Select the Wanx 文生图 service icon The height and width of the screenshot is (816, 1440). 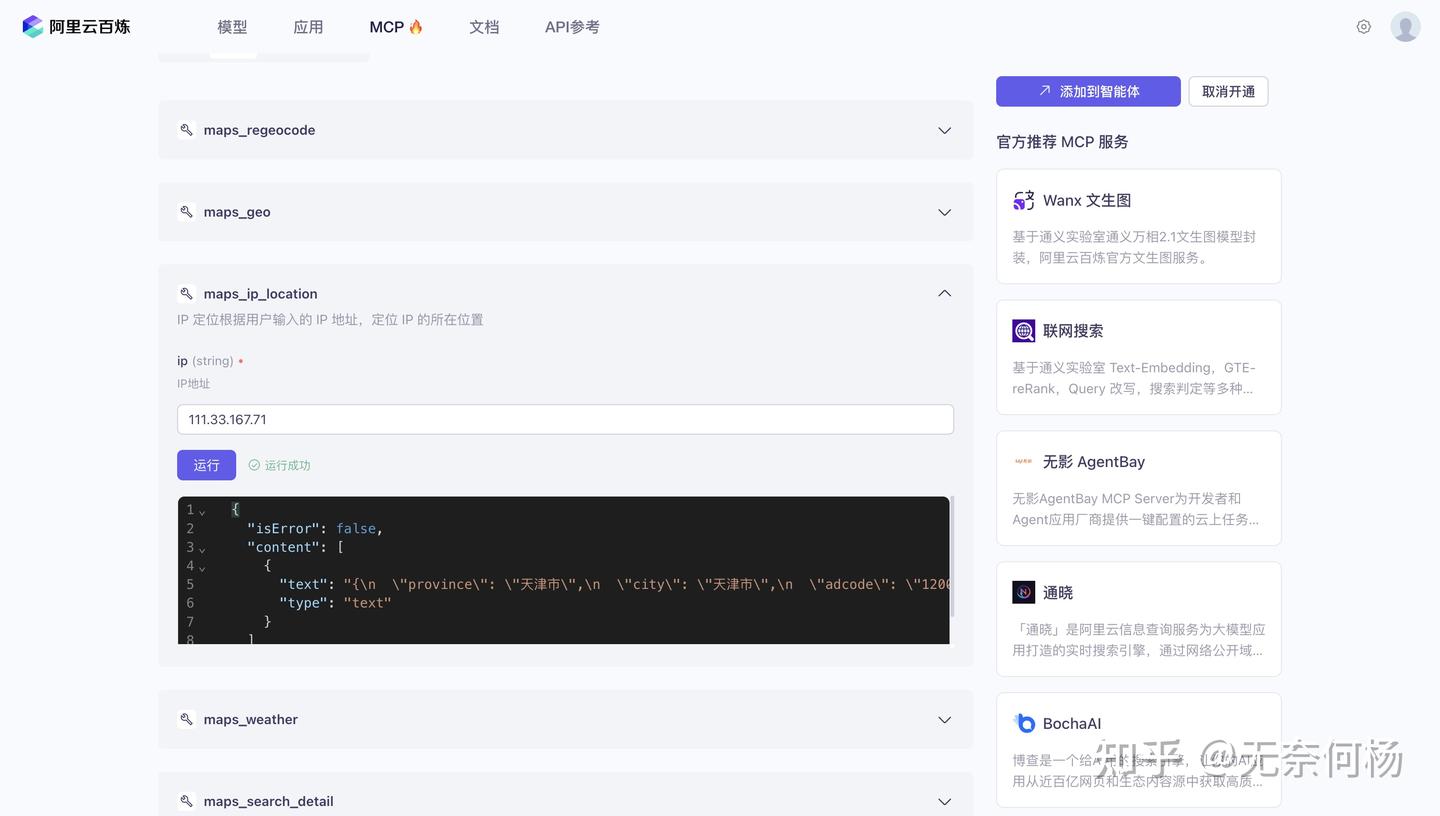1023,200
